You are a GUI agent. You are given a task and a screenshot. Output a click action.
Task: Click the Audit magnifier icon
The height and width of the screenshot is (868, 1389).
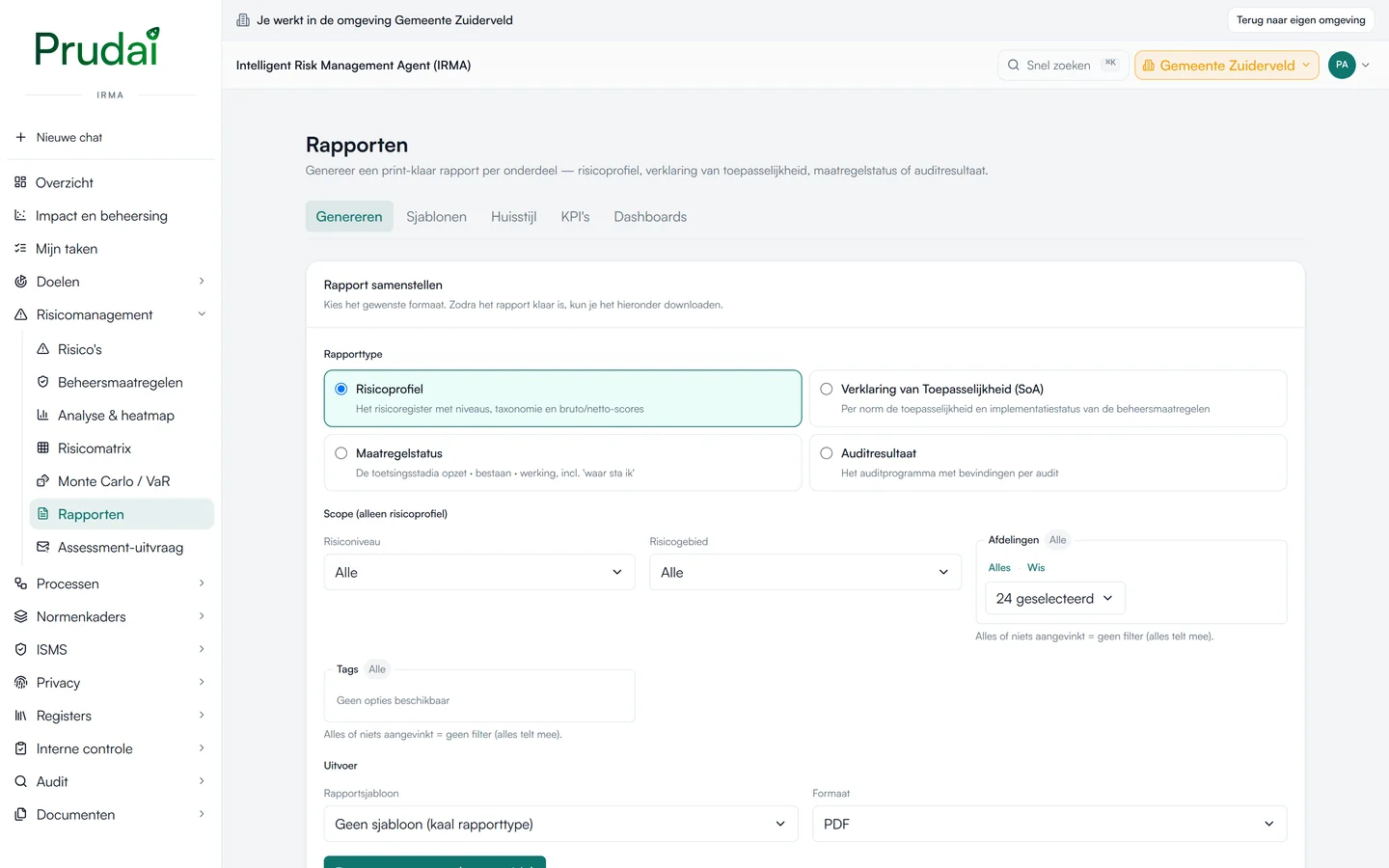pos(20,781)
